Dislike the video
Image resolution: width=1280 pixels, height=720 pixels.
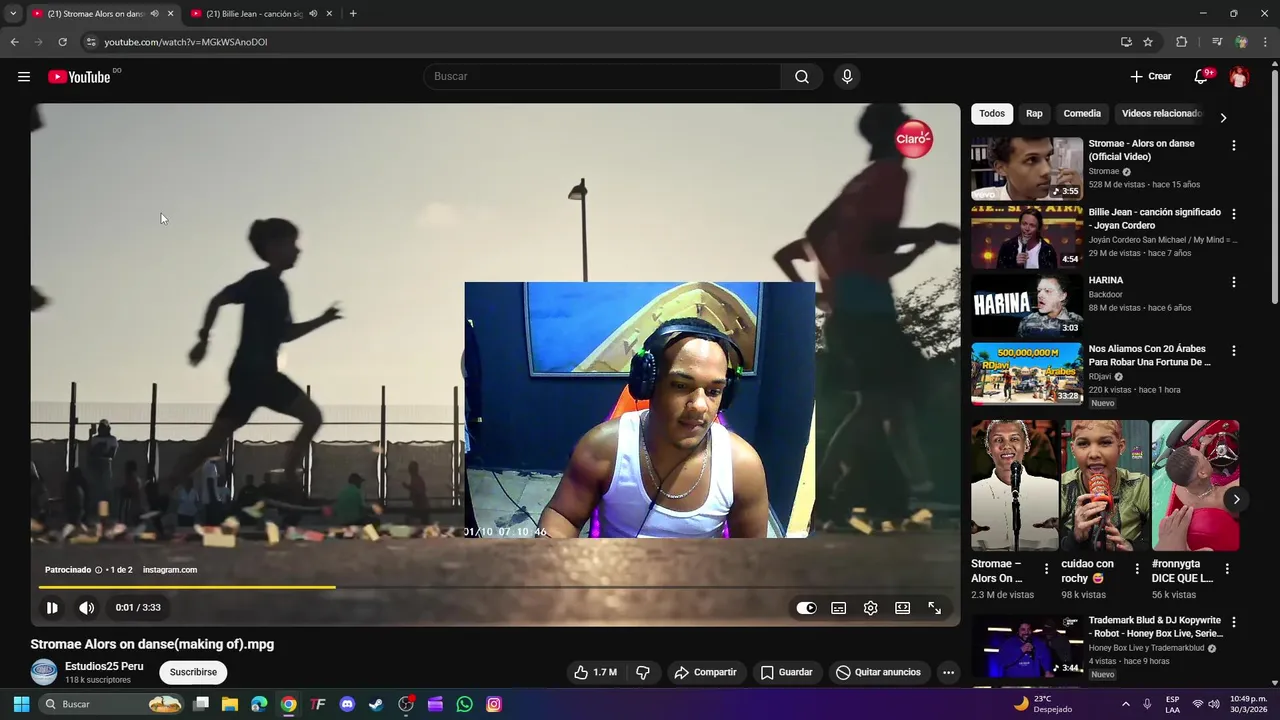coord(643,672)
